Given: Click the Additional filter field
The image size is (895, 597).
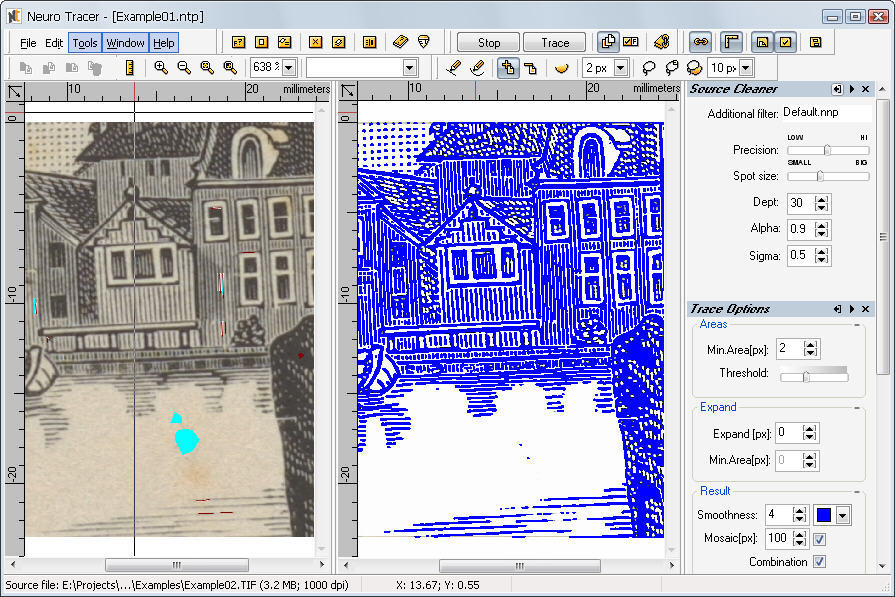Looking at the screenshot, I should [x=827, y=112].
